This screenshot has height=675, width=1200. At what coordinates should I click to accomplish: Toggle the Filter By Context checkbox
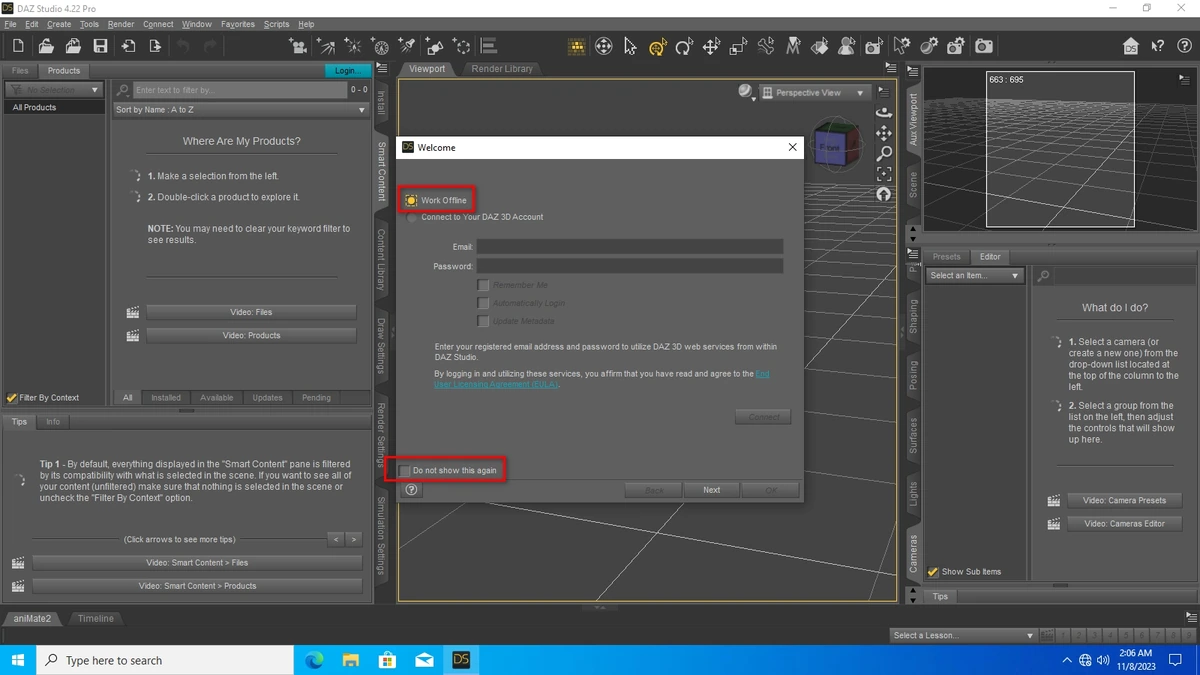12,397
